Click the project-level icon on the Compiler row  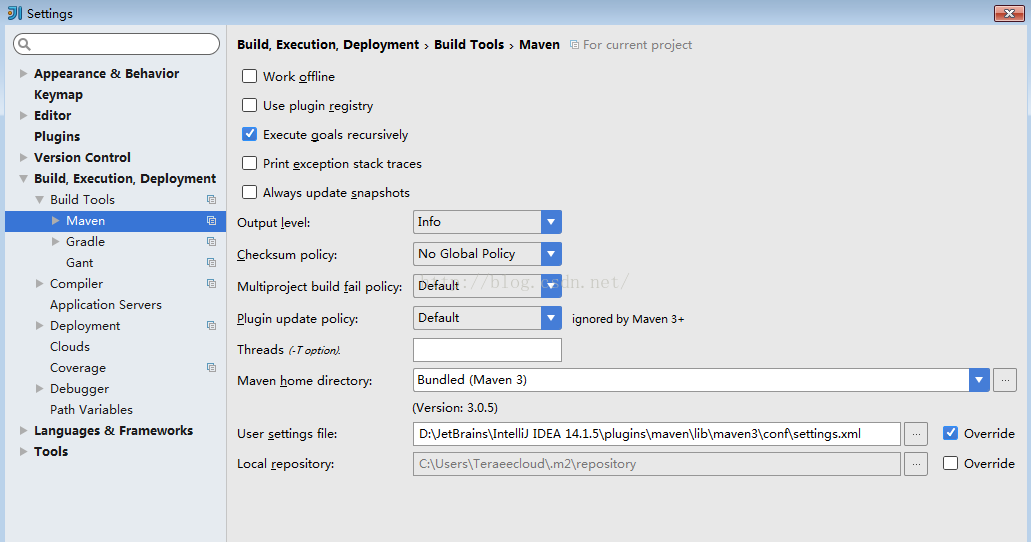pyautogui.click(x=211, y=283)
